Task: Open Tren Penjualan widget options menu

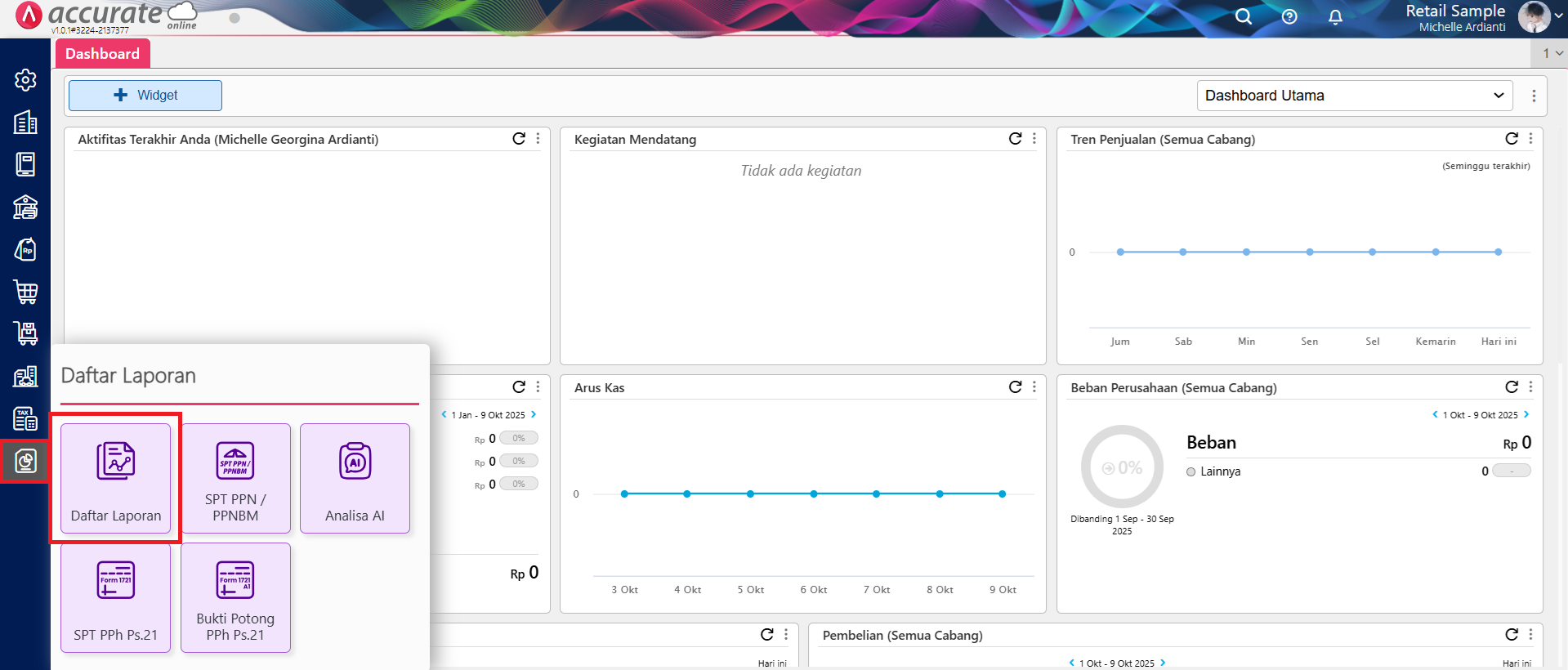Action: (x=1530, y=139)
